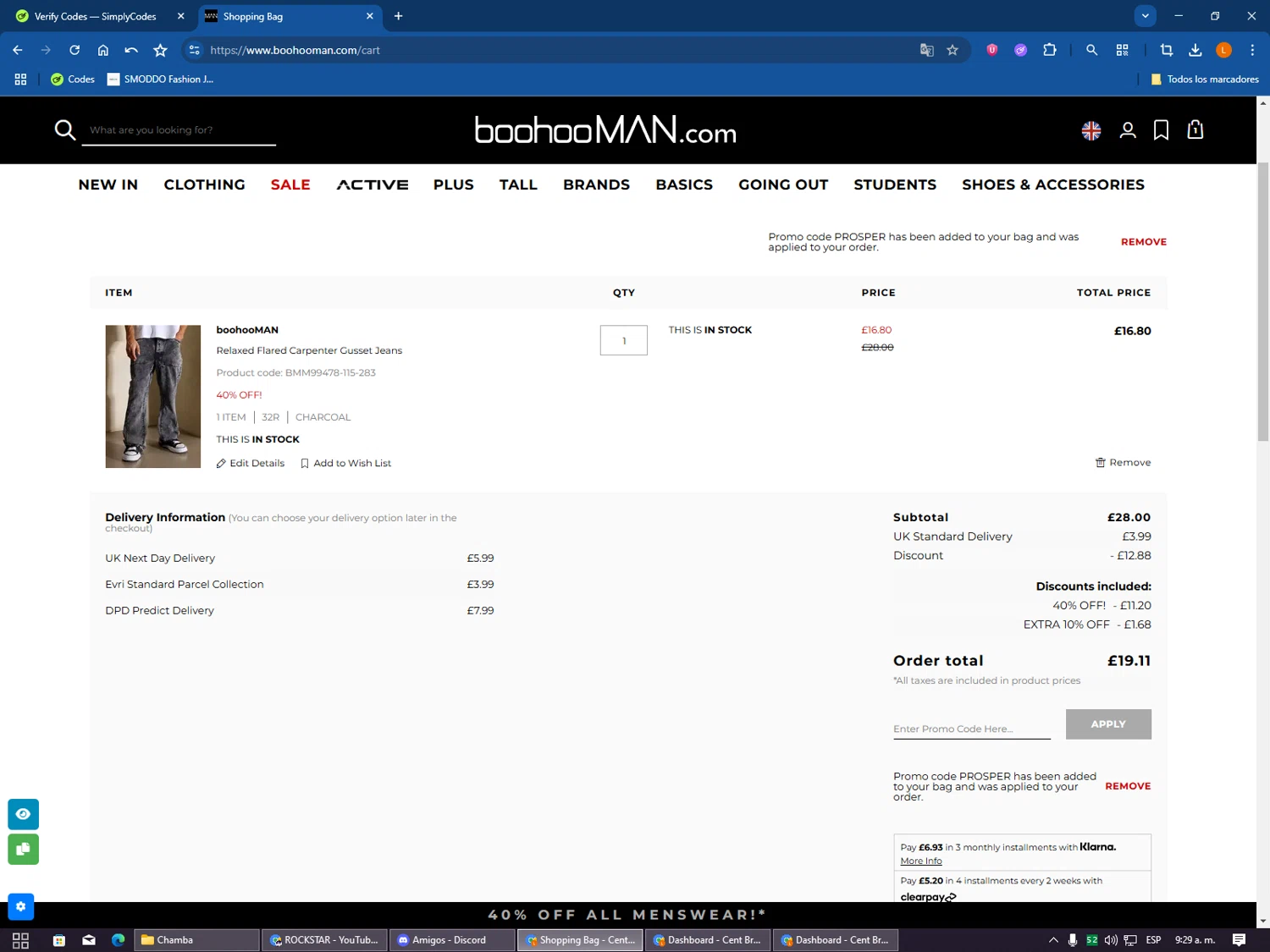Reload the page with refresh icon
Image resolution: width=1270 pixels, height=952 pixels.
75,50
